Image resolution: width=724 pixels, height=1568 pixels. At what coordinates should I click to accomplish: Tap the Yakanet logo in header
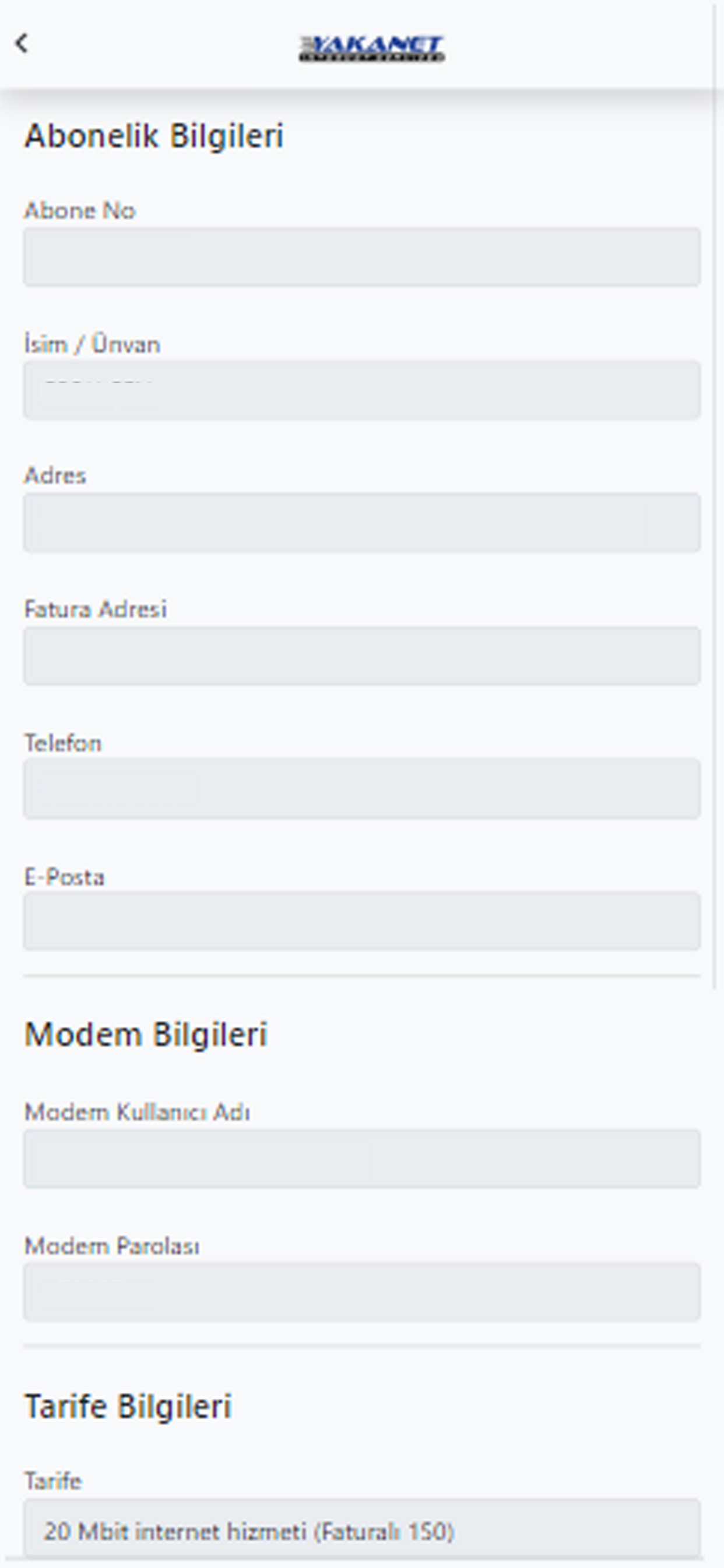click(x=371, y=48)
